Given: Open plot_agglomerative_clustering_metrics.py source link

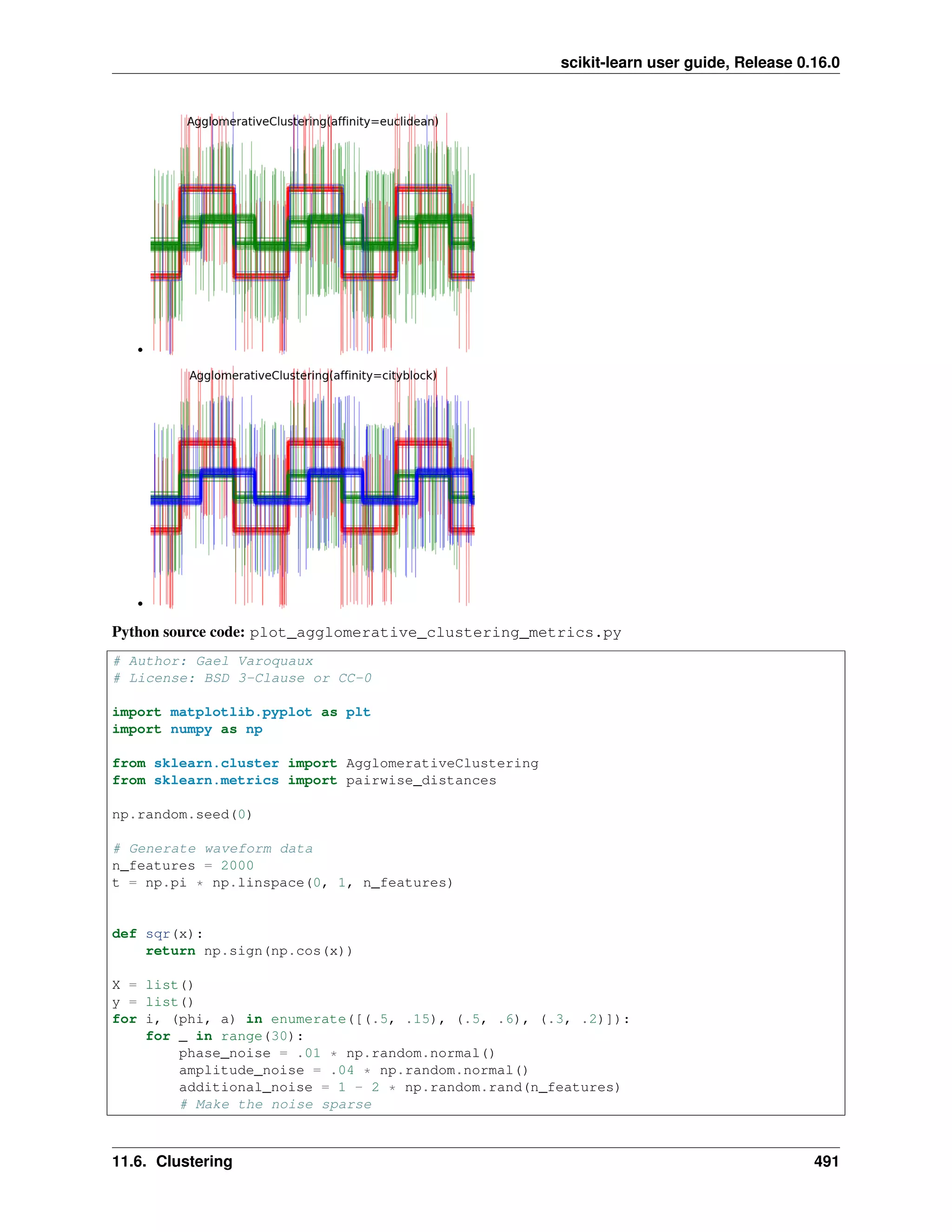Looking at the screenshot, I should [x=436, y=633].
